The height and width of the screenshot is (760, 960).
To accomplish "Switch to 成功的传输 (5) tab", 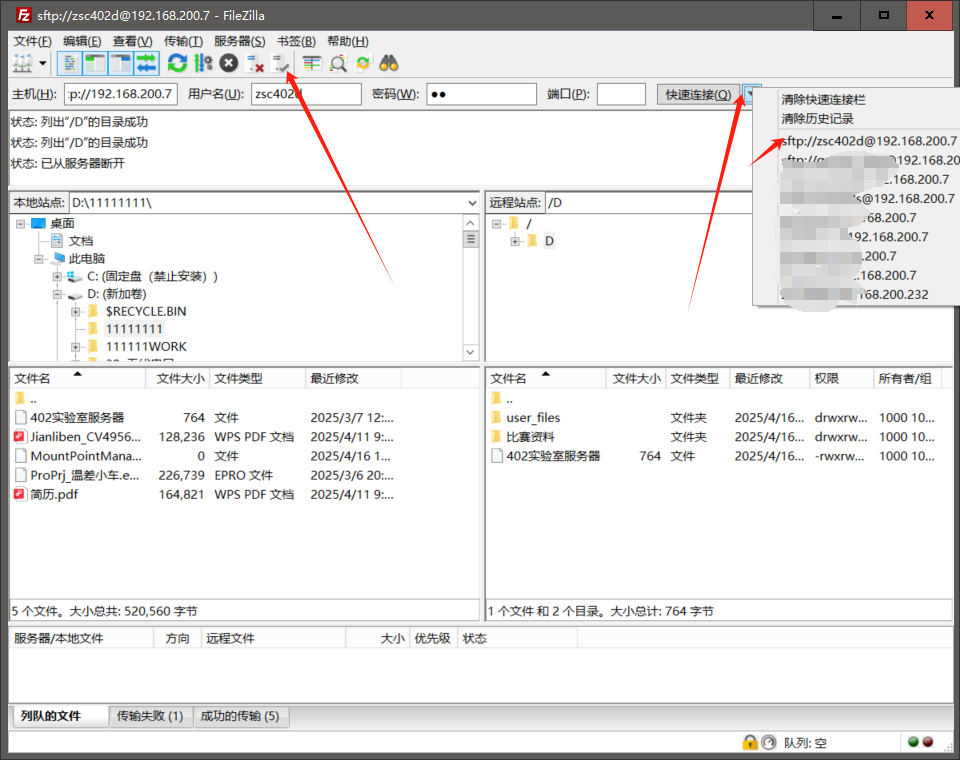I will (x=240, y=716).
